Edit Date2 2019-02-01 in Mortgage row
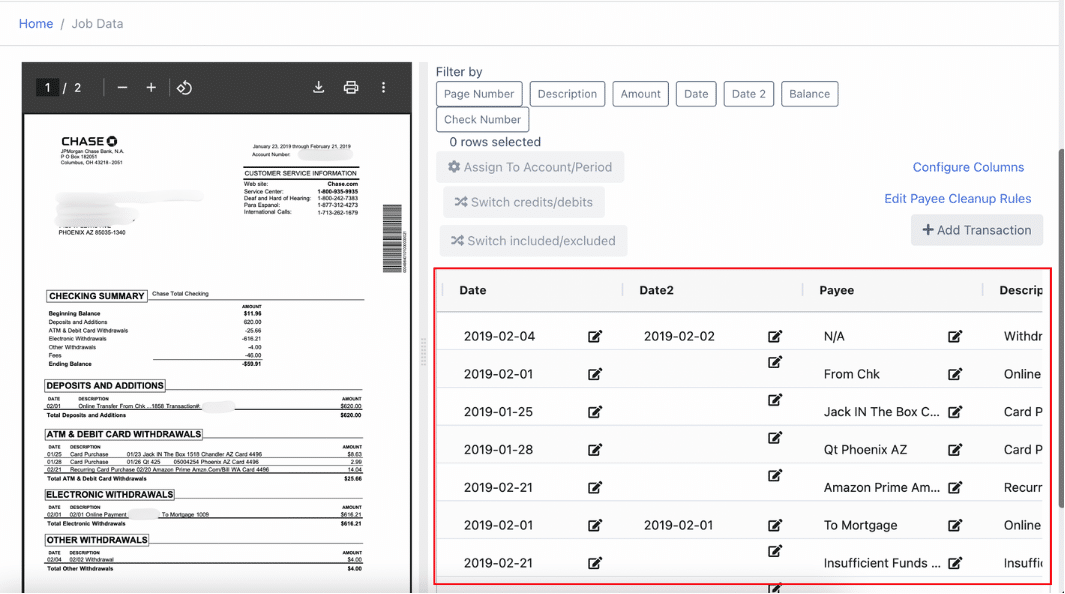Image resolution: width=1065 pixels, height=594 pixels. point(775,525)
